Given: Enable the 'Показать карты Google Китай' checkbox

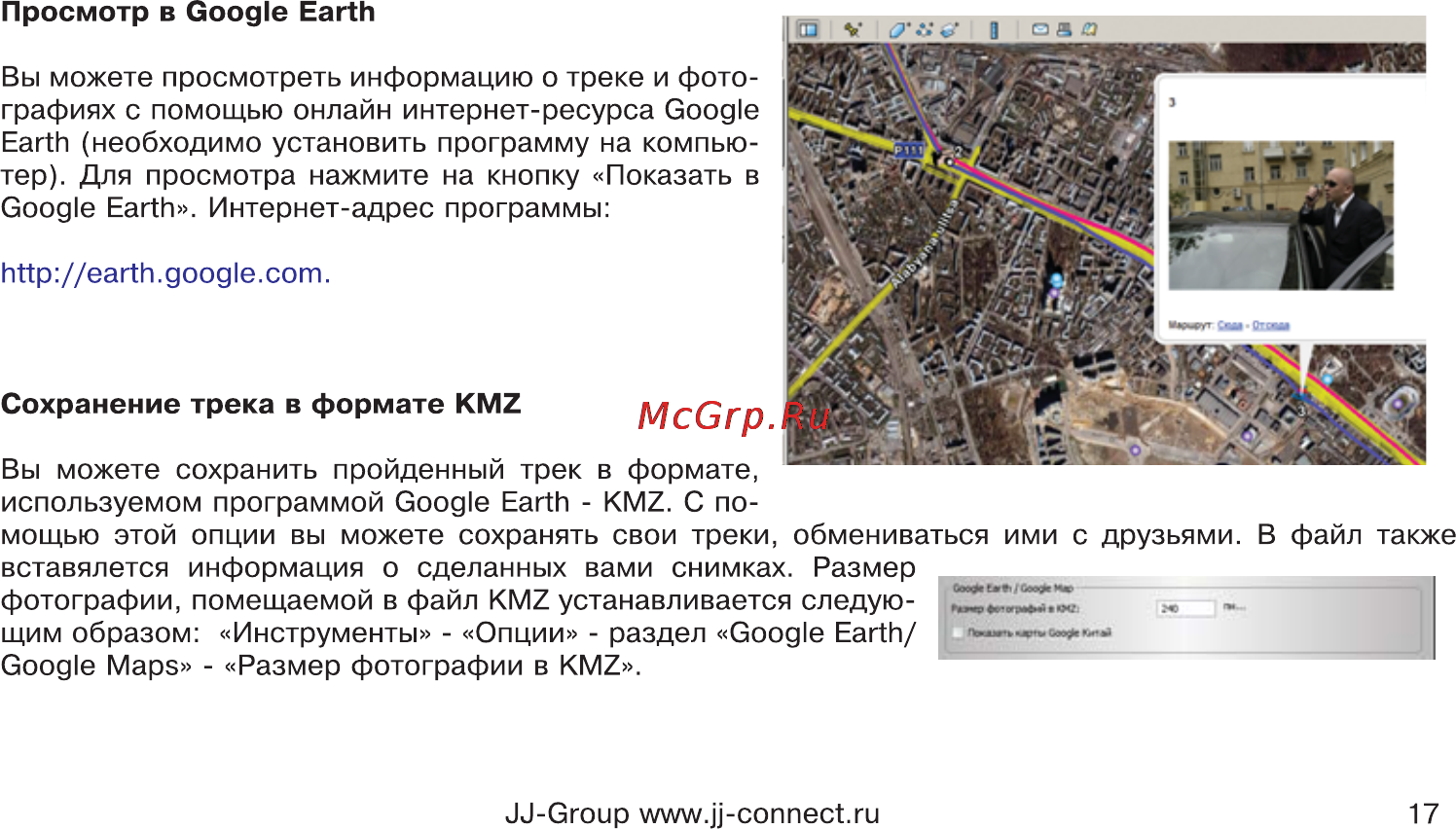Looking at the screenshot, I should (958, 632).
